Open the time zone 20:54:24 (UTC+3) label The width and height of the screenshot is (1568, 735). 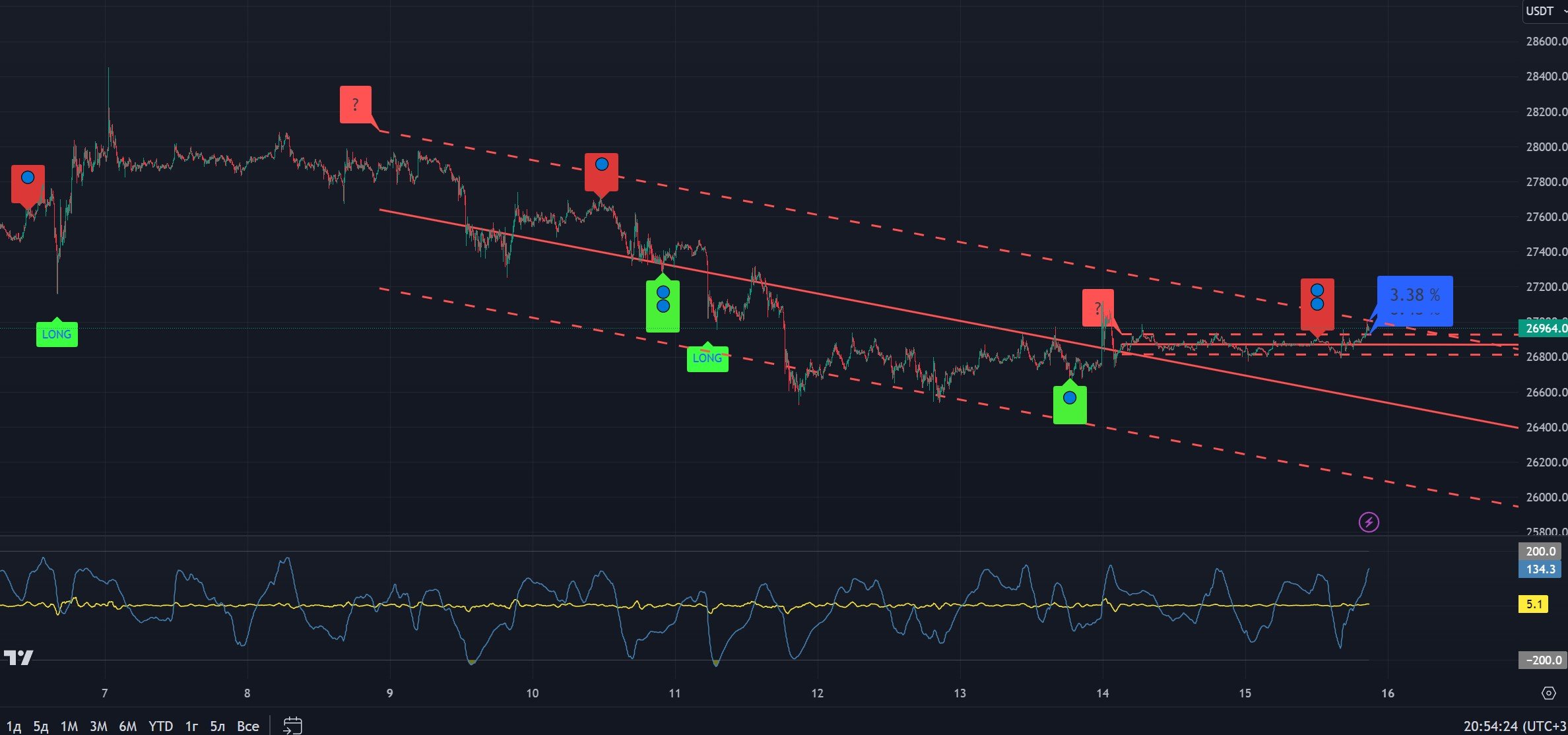[1515, 726]
